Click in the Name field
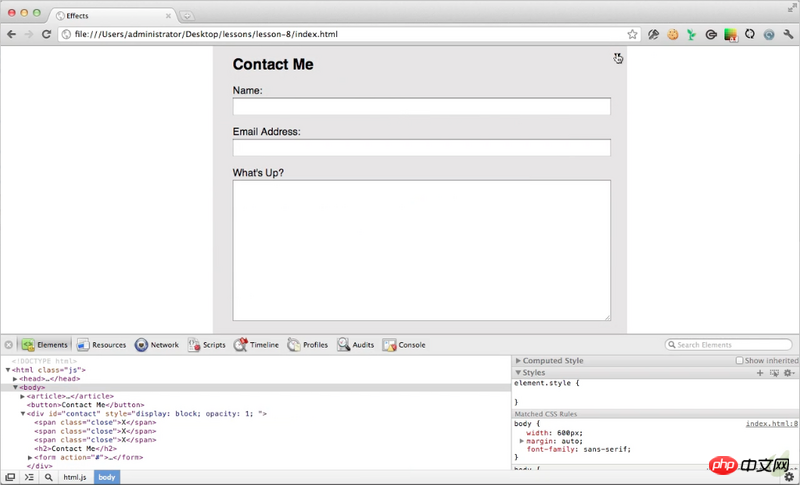 (421, 106)
